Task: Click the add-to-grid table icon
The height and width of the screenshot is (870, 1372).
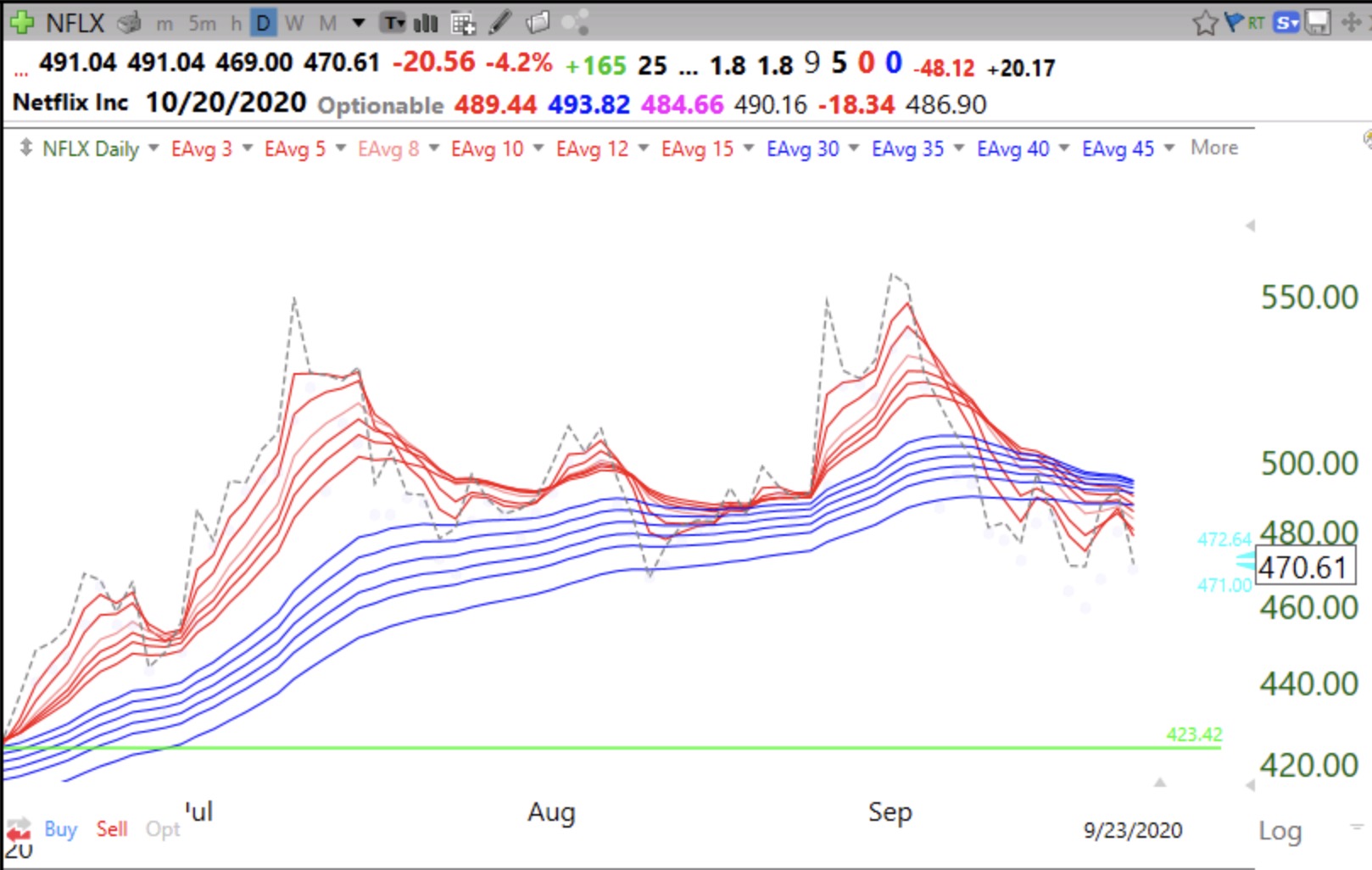Action: pos(463,23)
